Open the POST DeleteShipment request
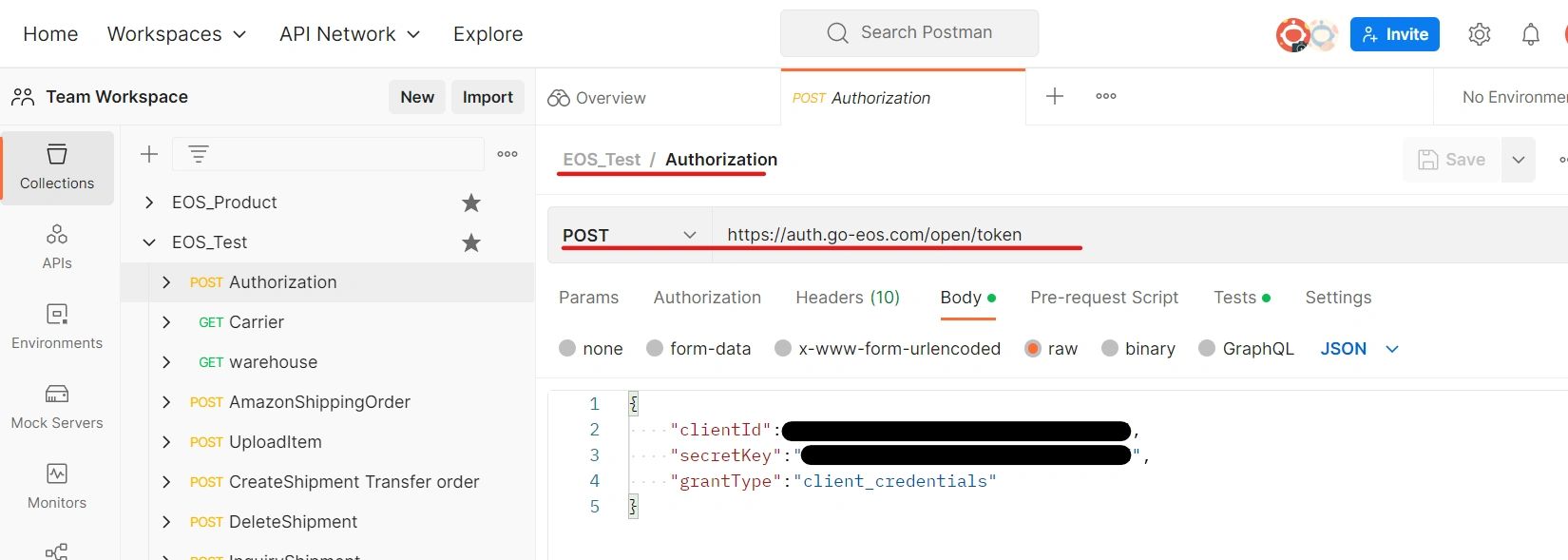 coord(328,522)
